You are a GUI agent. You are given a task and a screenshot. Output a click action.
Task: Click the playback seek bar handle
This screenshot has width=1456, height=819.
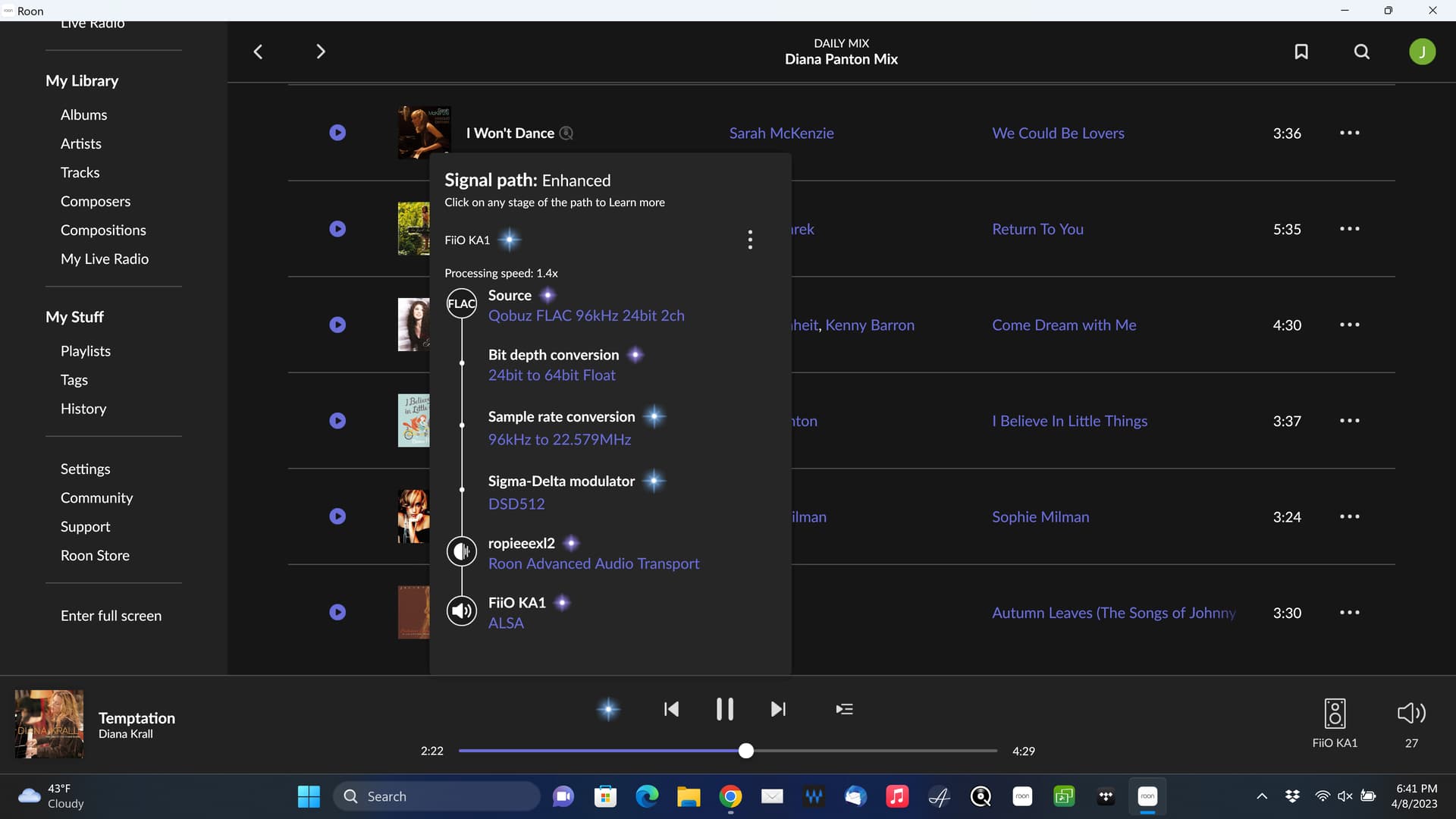tap(746, 751)
